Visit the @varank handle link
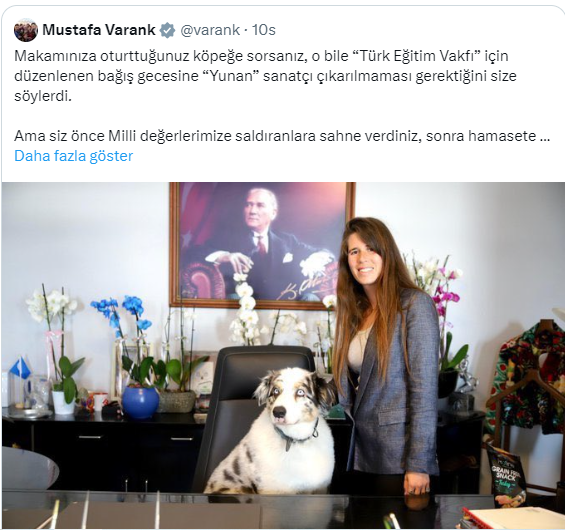This screenshot has height=530, width=565. click(210, 30)
